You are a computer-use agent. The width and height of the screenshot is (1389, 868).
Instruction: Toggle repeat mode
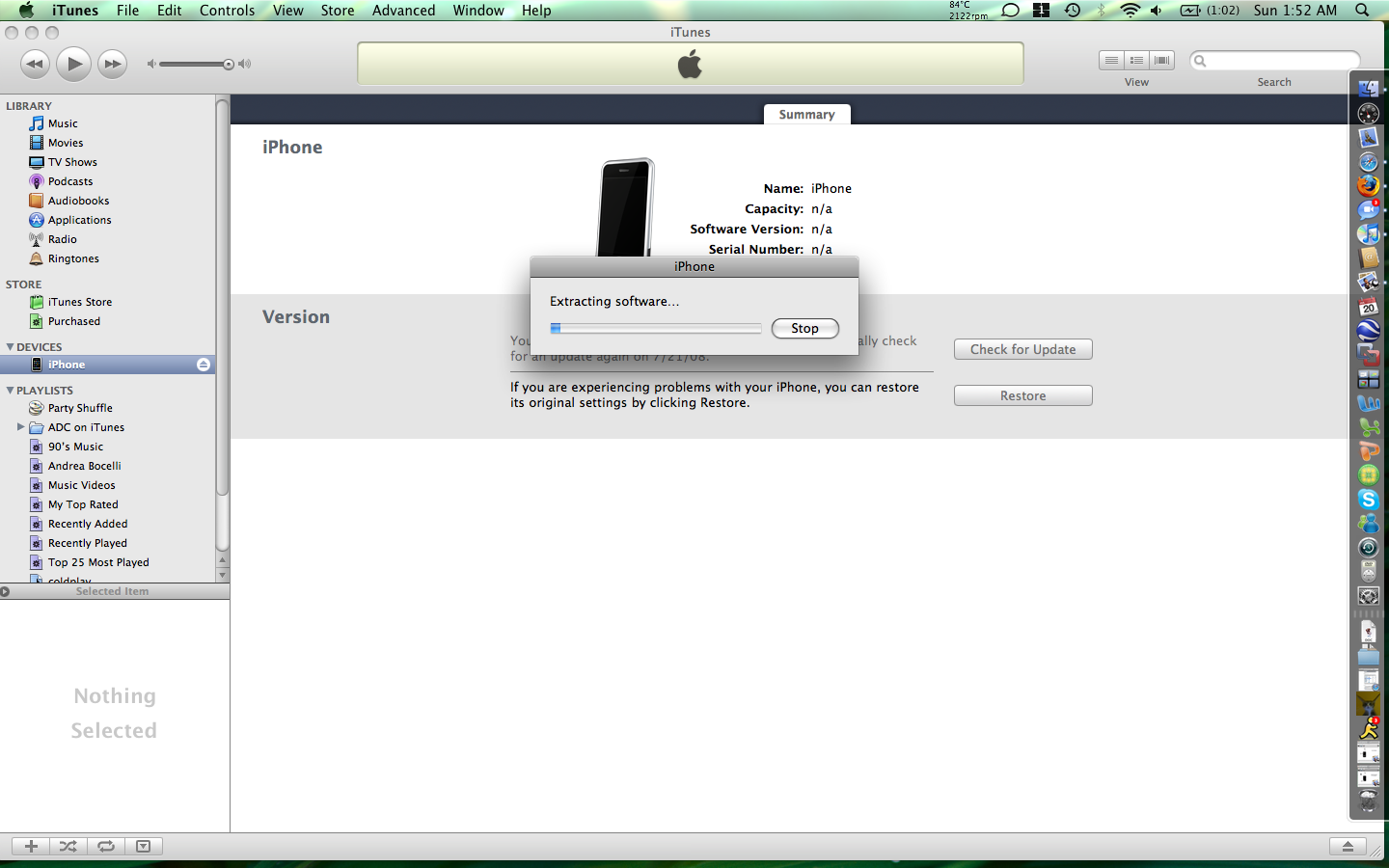click(106, 846)
